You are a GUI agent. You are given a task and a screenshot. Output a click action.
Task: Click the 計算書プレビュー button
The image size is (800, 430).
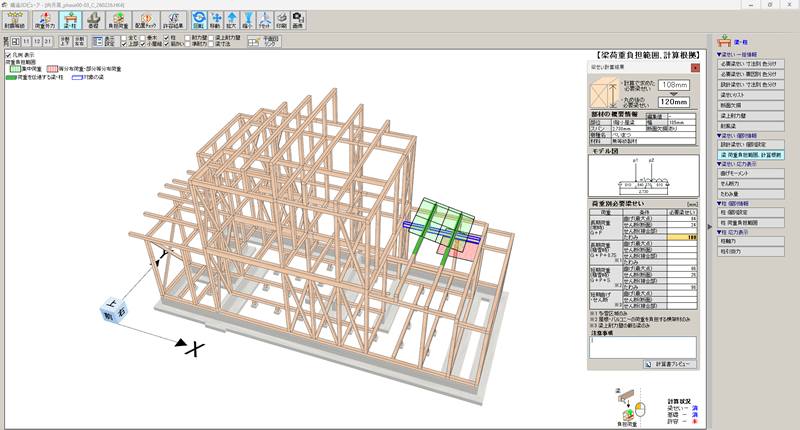pyautogui.click(x=669, y=366)
